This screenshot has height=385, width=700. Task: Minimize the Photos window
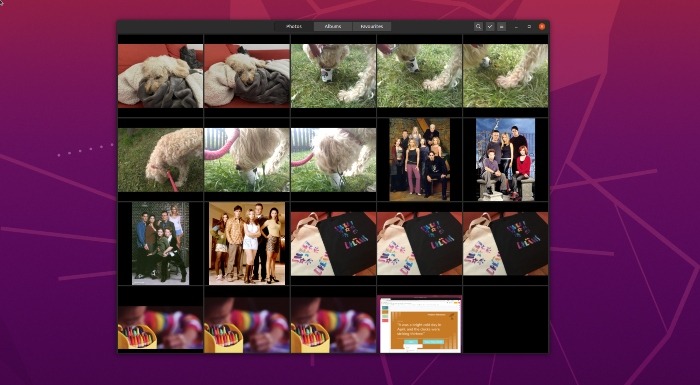pos(517,27)
